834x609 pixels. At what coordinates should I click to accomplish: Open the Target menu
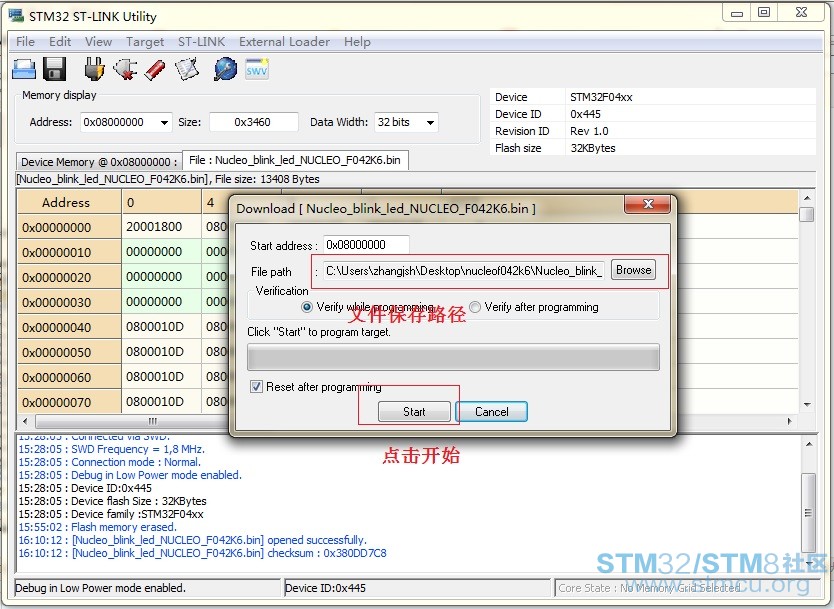tap(145, 41)
